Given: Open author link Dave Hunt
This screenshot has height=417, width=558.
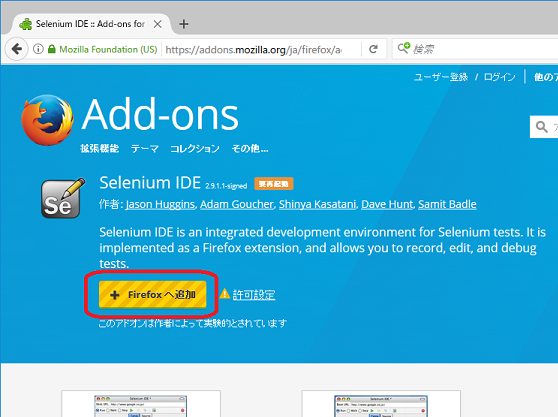Looking at the screenshot, I should 387,204.
